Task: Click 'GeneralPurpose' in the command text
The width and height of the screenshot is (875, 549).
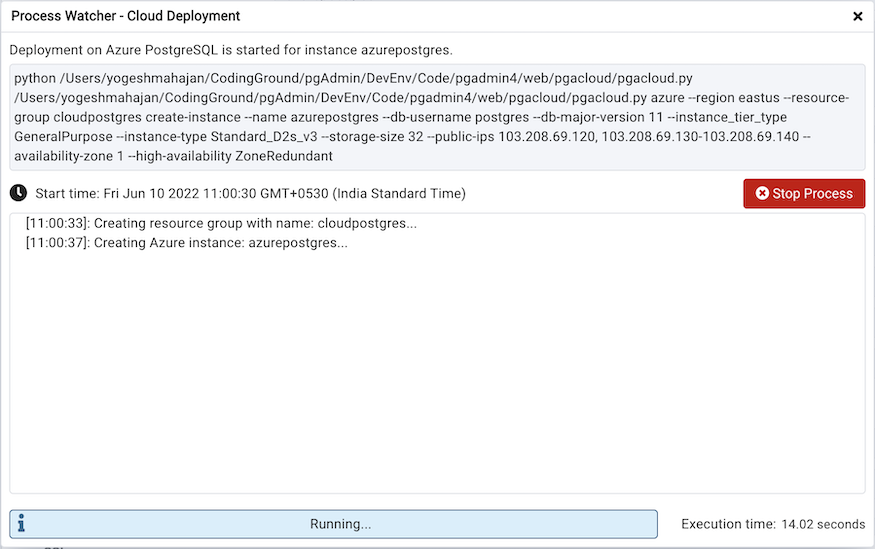Action: tap(63, 137)
